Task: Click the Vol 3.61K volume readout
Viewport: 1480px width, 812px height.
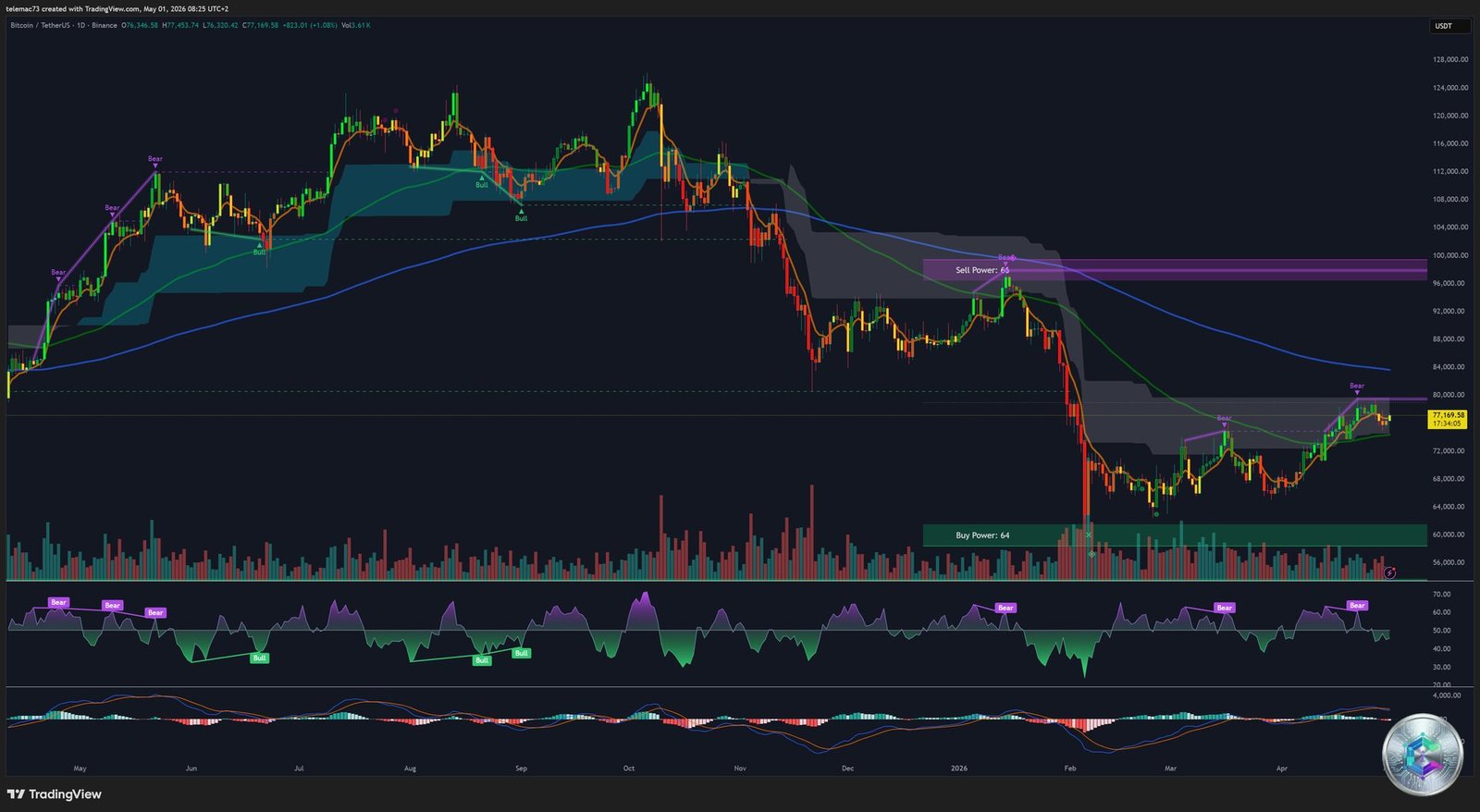Action: [x=356, y=25]
